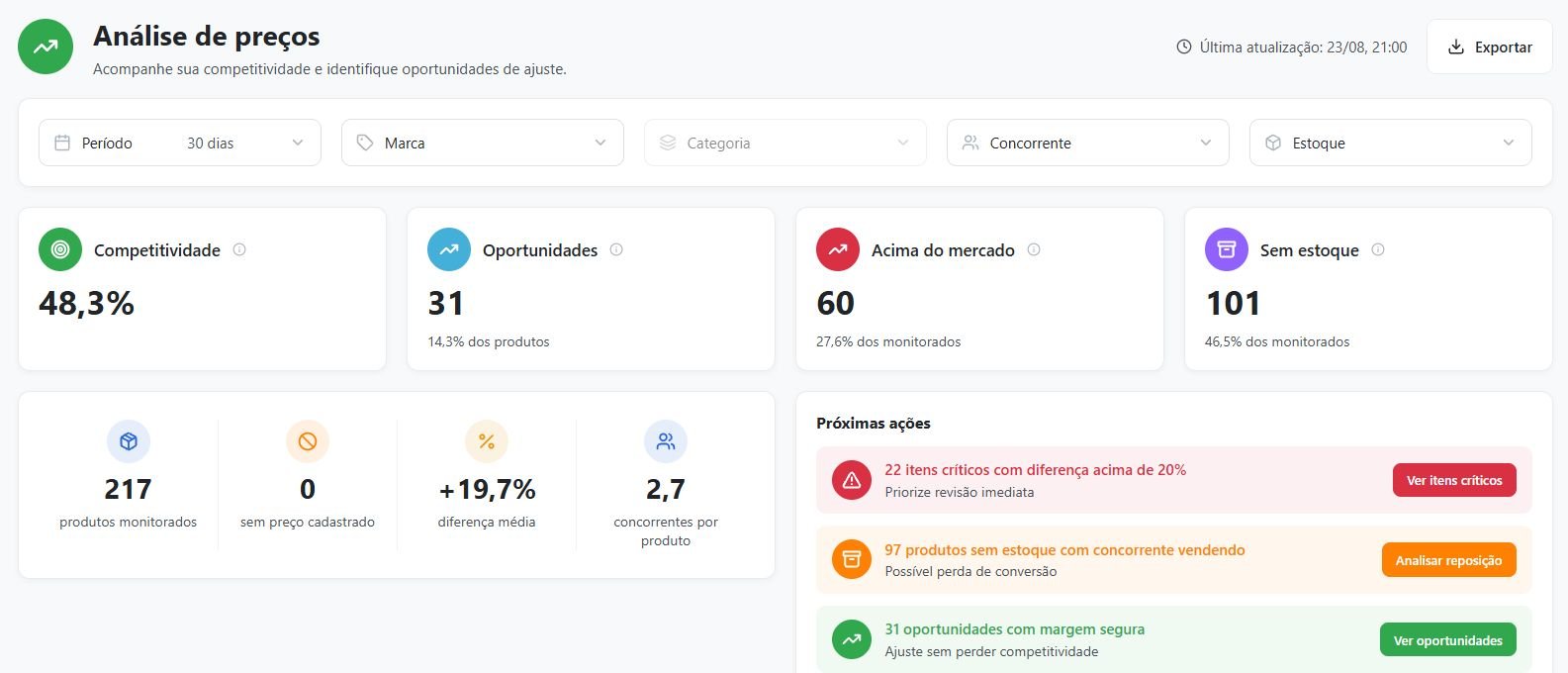This screenshot has width=1568, height=673.
Task: Click the Análise de preços title
Action: click(x=207, y=37)
